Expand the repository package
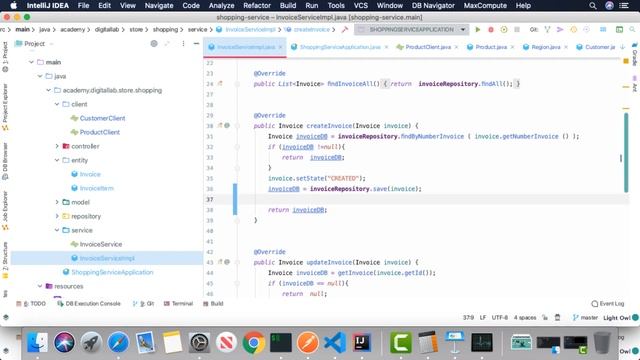The image size is (640, 360). tap(57, 216)
